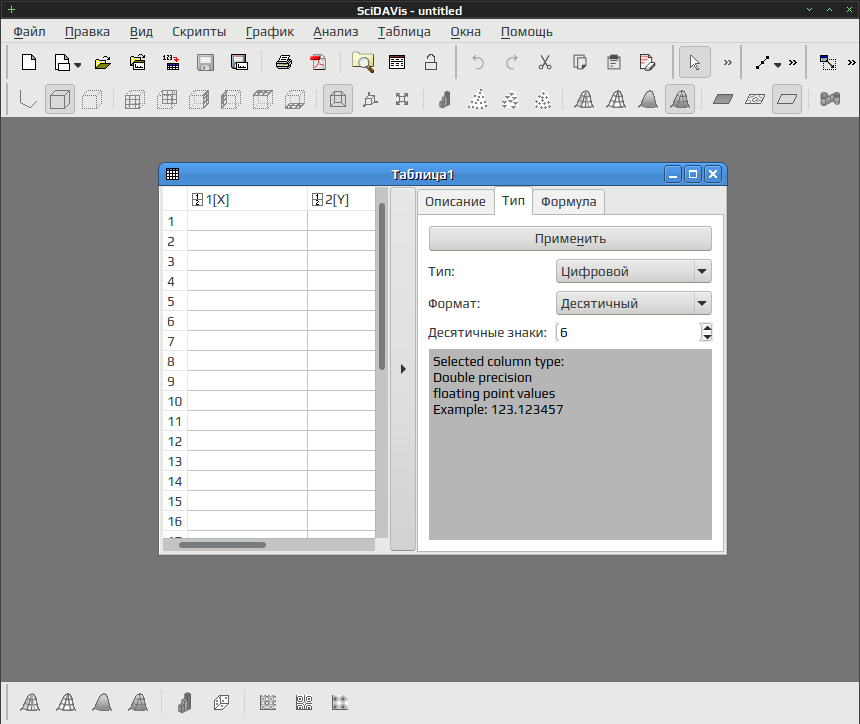
Task: Click the table's horizontal scrollbar
Action: [222, 545]
